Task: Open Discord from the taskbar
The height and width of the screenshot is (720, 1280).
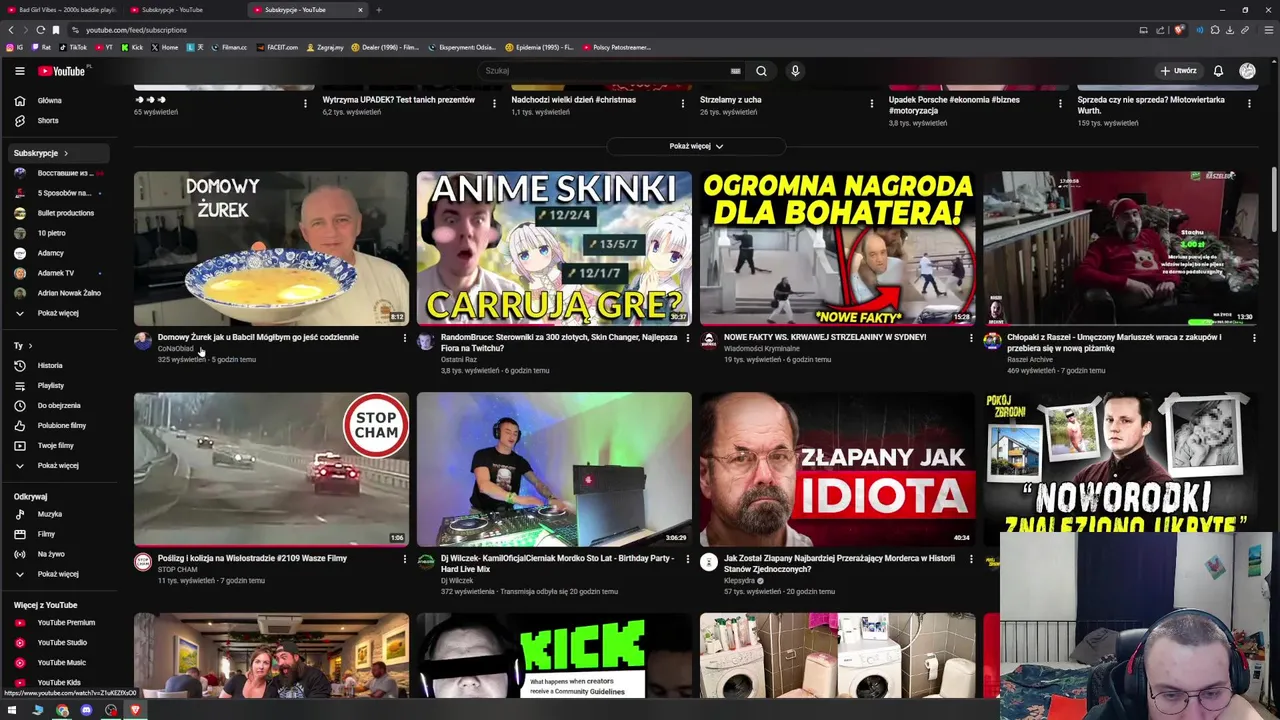Action: [x=86, y=711]
